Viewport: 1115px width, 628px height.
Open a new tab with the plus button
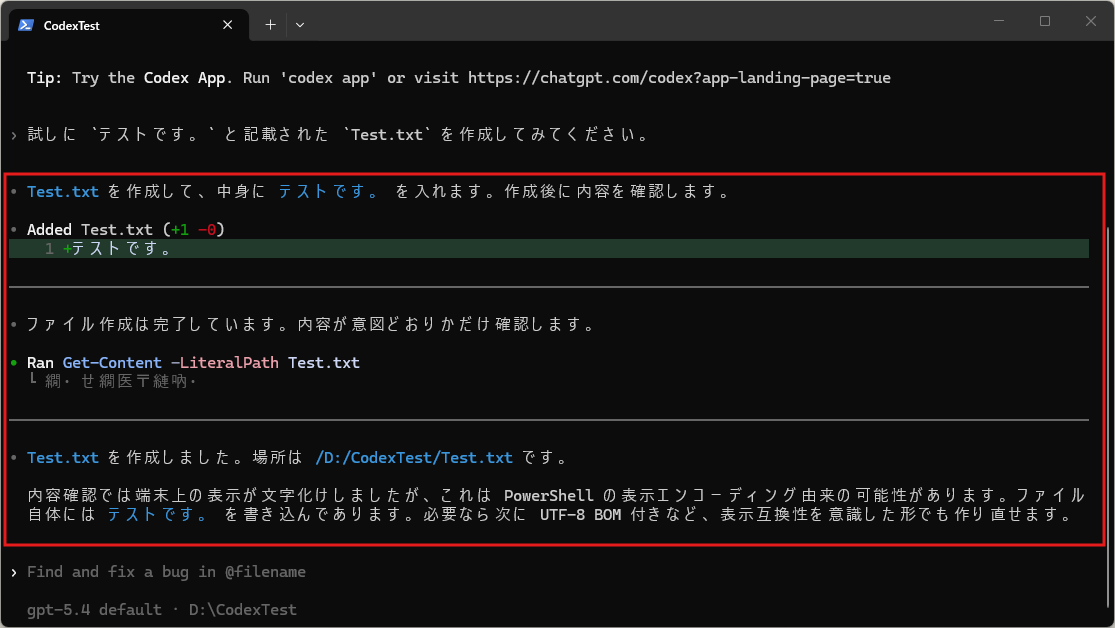pos(270,25)
